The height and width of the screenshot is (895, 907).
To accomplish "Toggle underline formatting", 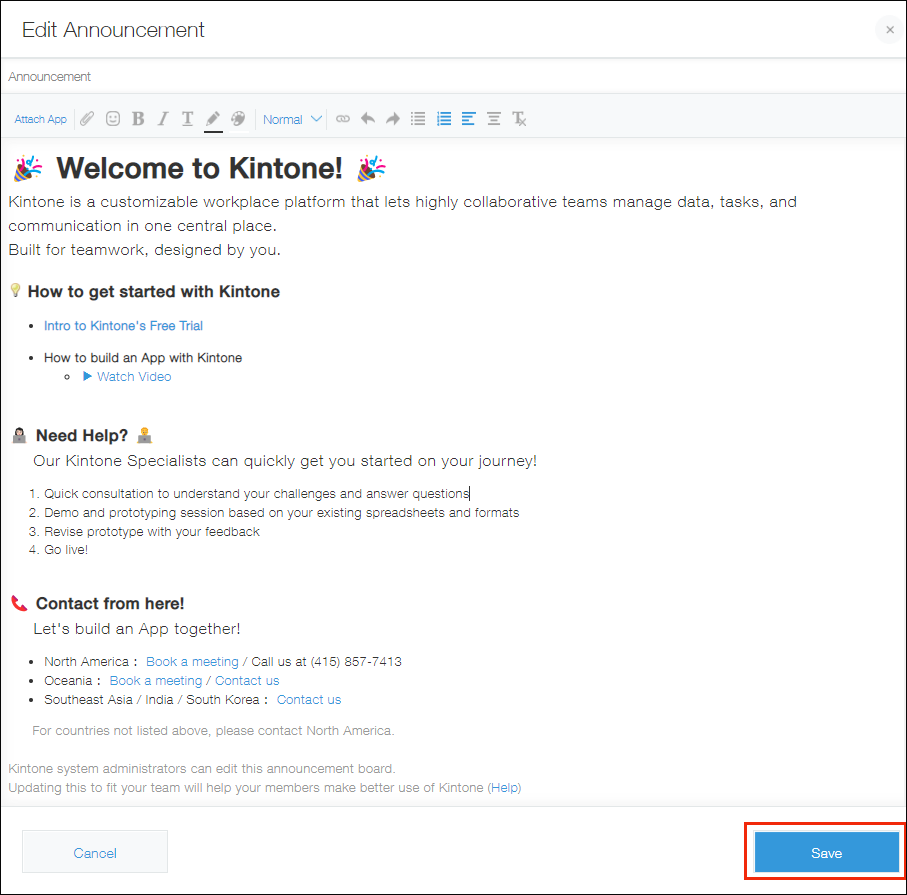I will (x=187, y=119).
